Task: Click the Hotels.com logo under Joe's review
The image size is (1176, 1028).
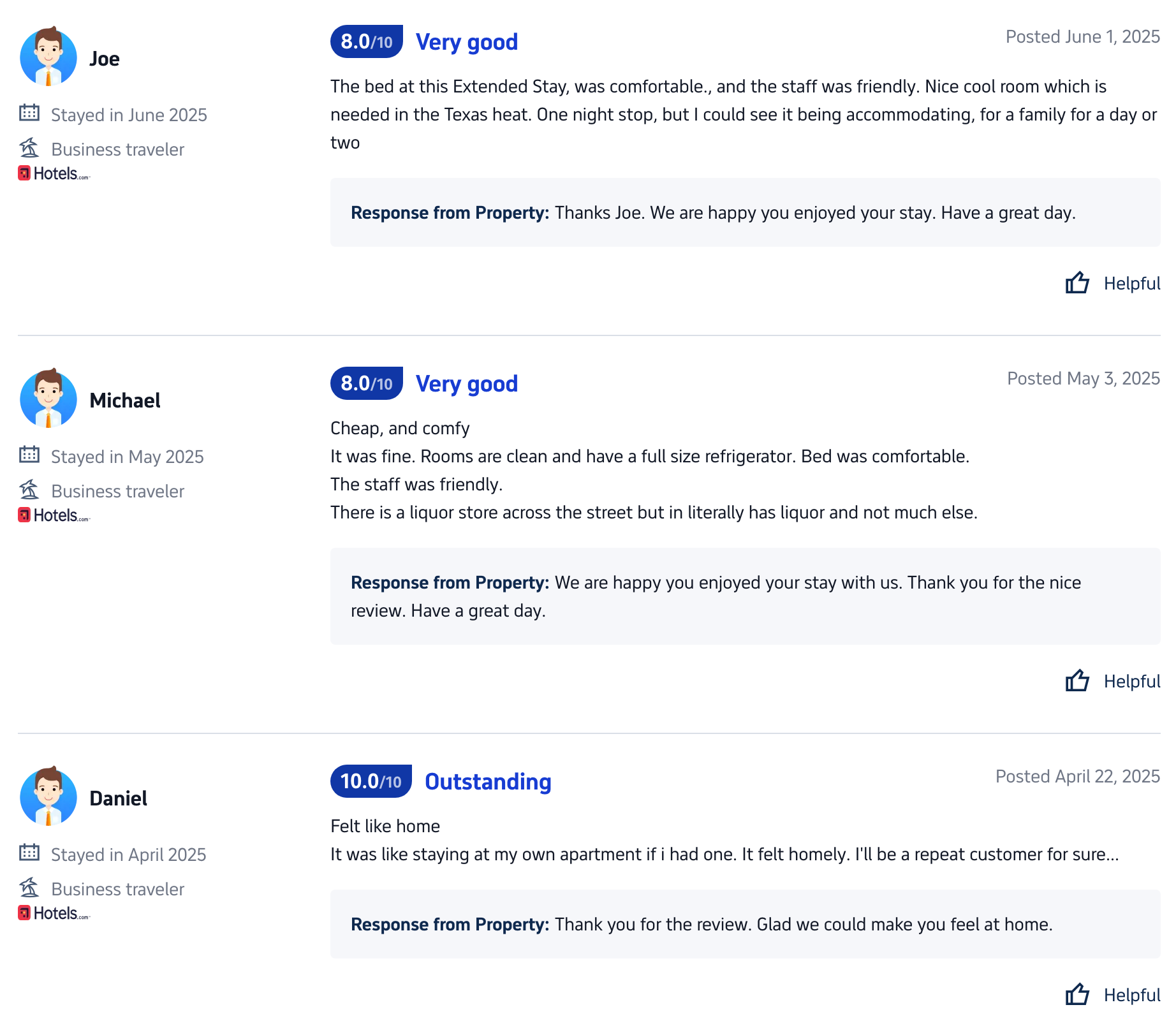Action: [54, 173]
